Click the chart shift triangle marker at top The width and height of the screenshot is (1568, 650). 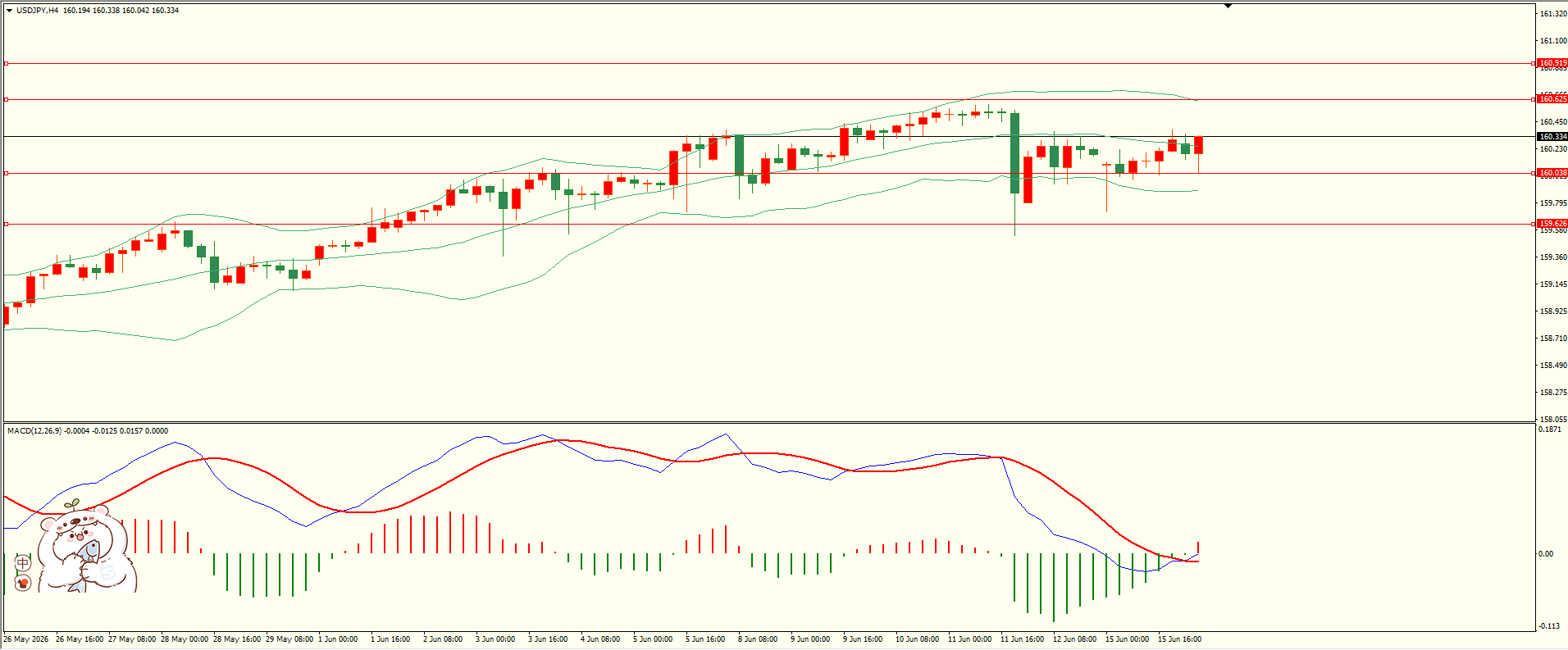pyautogui.click(x=1228, y=6)
